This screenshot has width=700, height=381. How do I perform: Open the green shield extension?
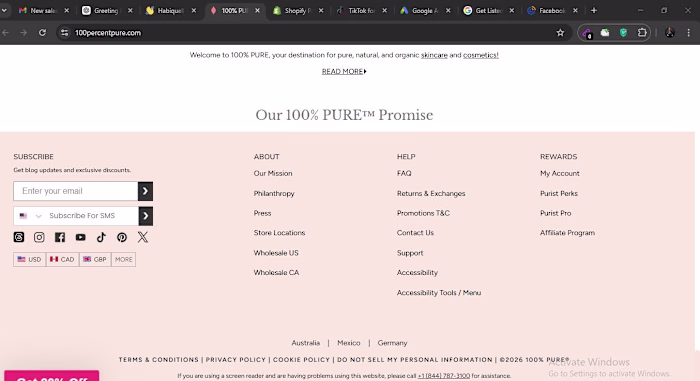coord(623,33)
